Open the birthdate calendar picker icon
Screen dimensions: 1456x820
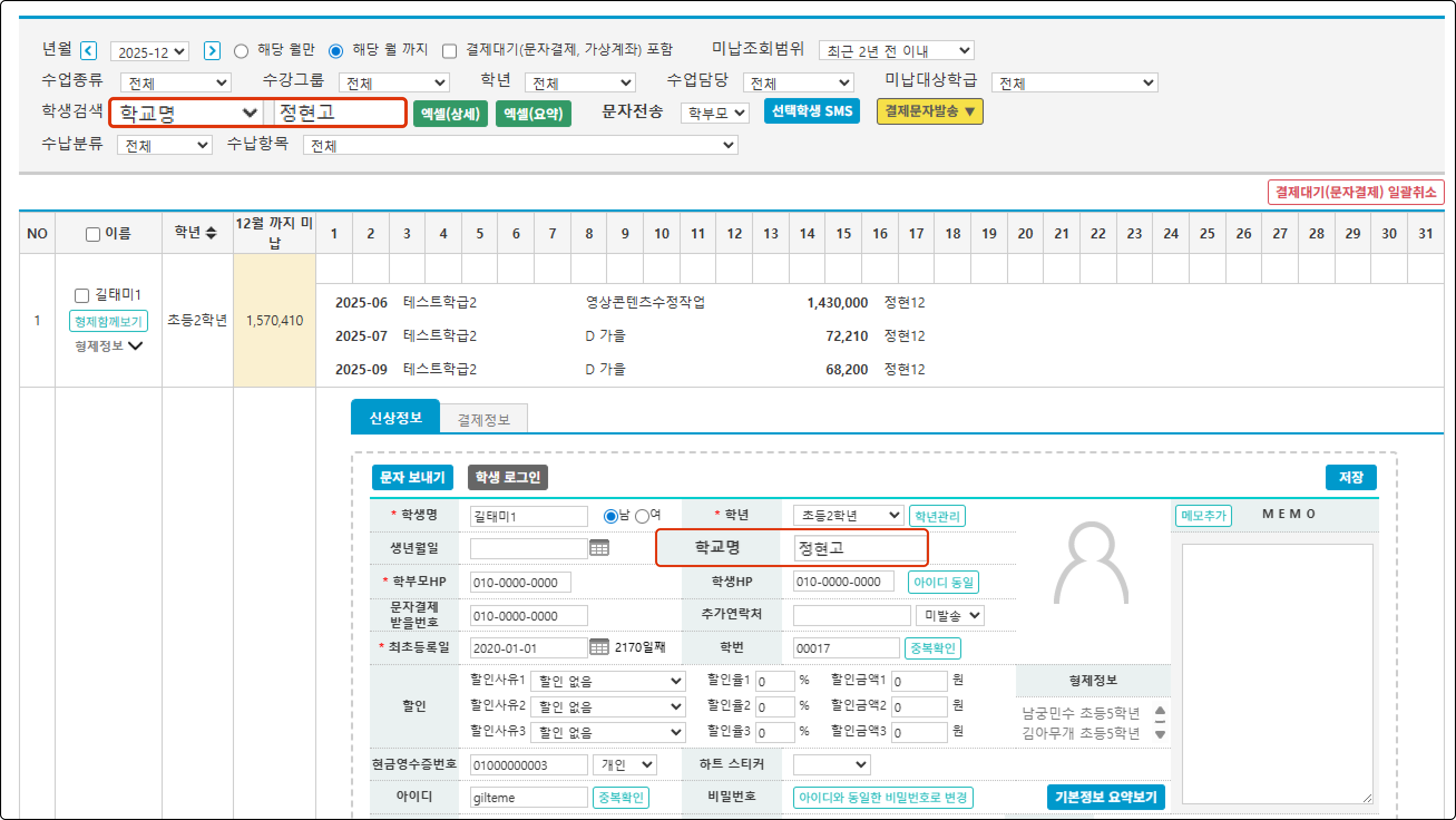point(599,548)
